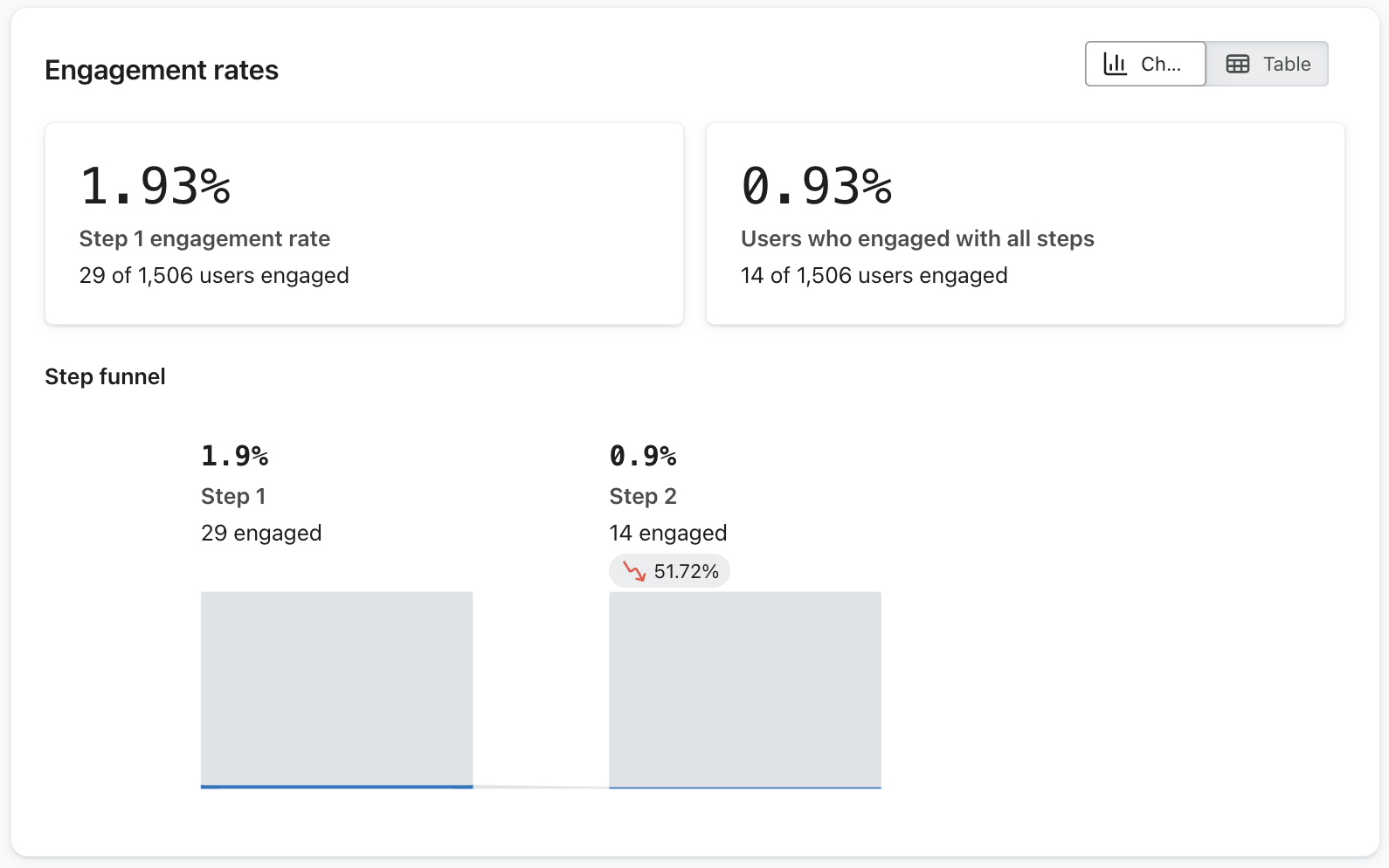
Task: Click the Step 1 funnel bar
Action: (x=337, y=690)
